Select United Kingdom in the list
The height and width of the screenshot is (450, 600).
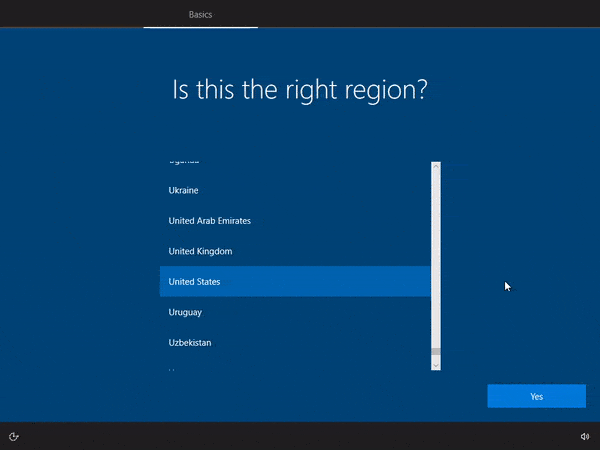(200, 251)
